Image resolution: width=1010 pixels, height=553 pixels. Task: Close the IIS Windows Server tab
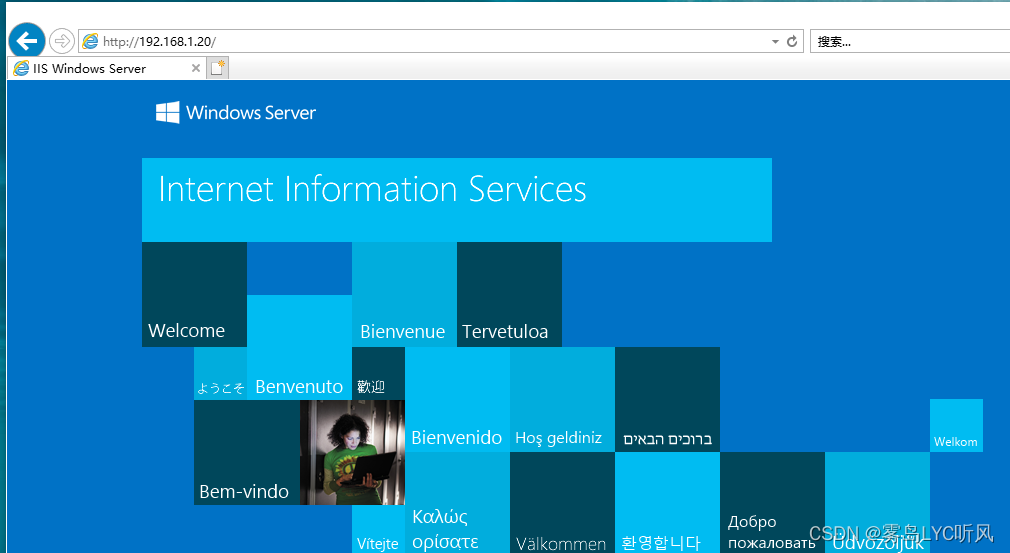196,68
